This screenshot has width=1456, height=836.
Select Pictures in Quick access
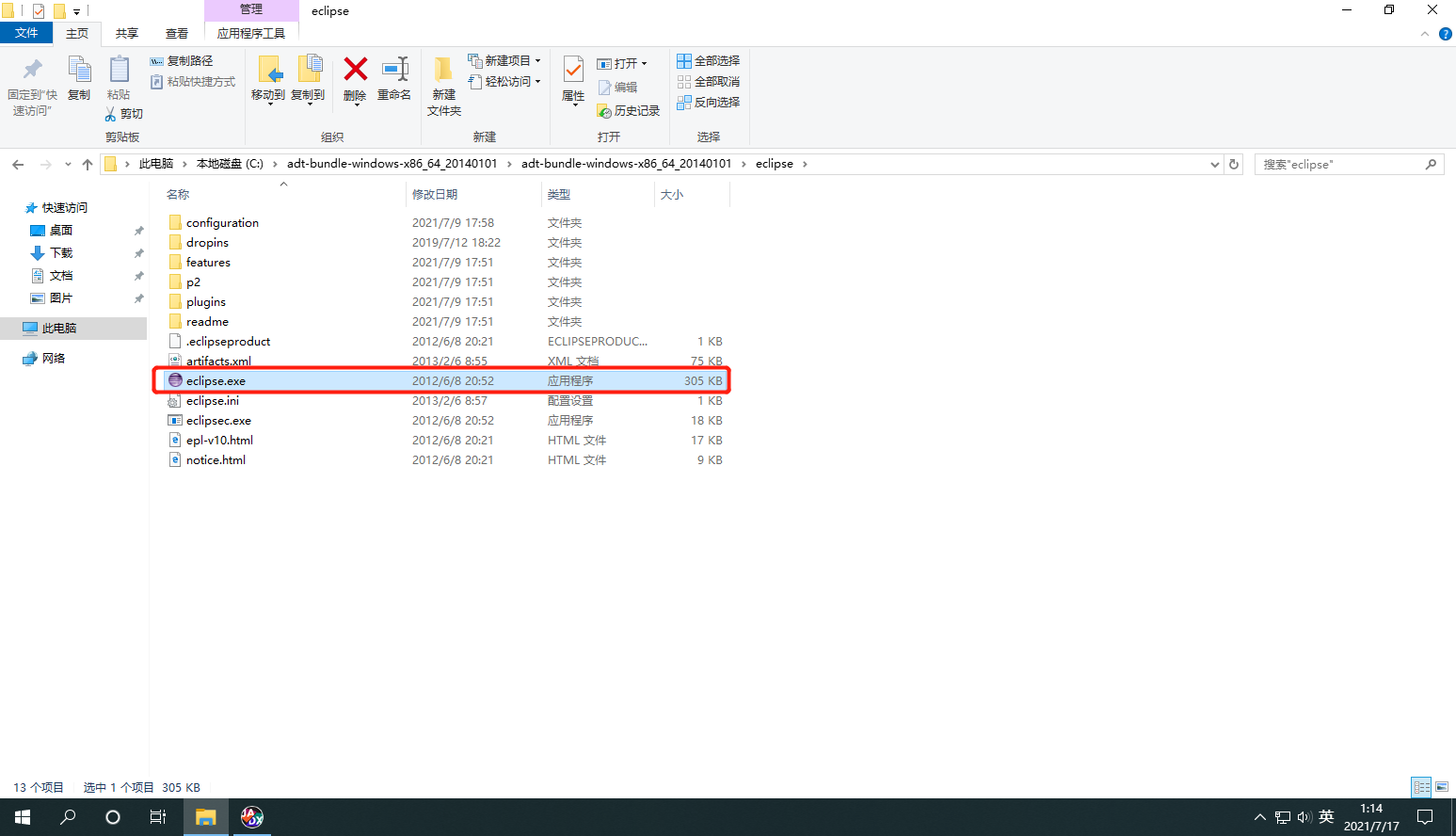[x=61, y=298]
